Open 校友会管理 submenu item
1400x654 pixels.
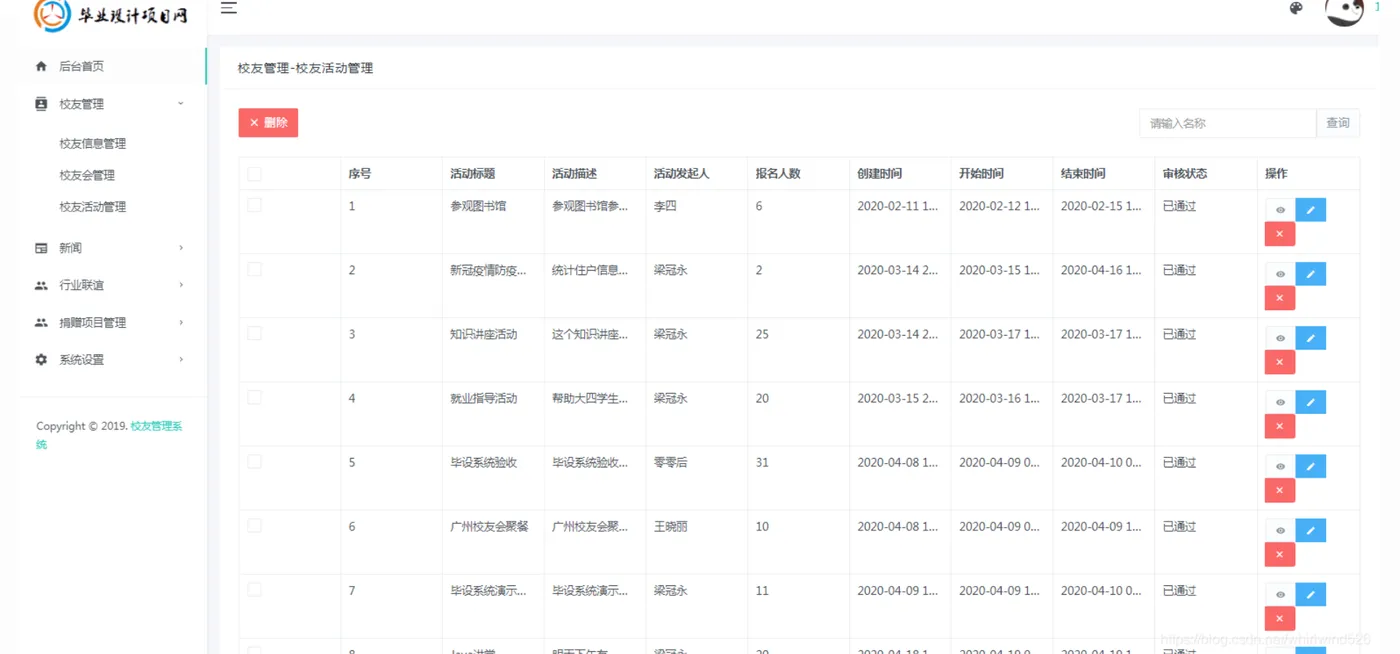(x=87, y=175)
